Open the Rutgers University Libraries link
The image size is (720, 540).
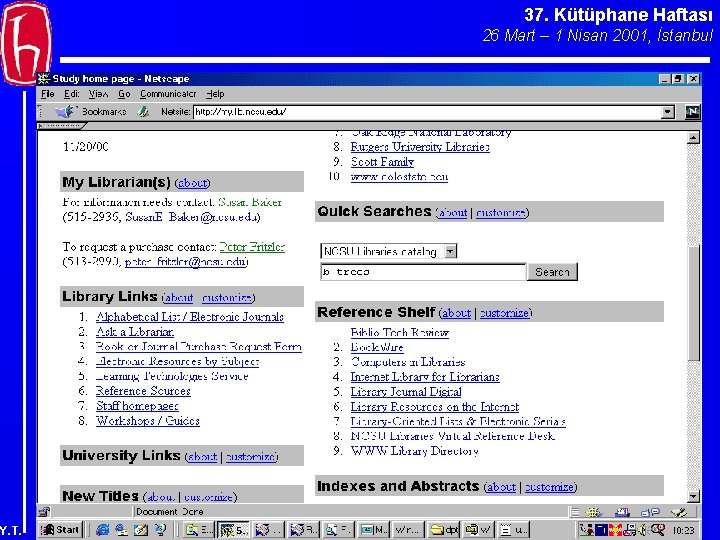coord(420,147)
